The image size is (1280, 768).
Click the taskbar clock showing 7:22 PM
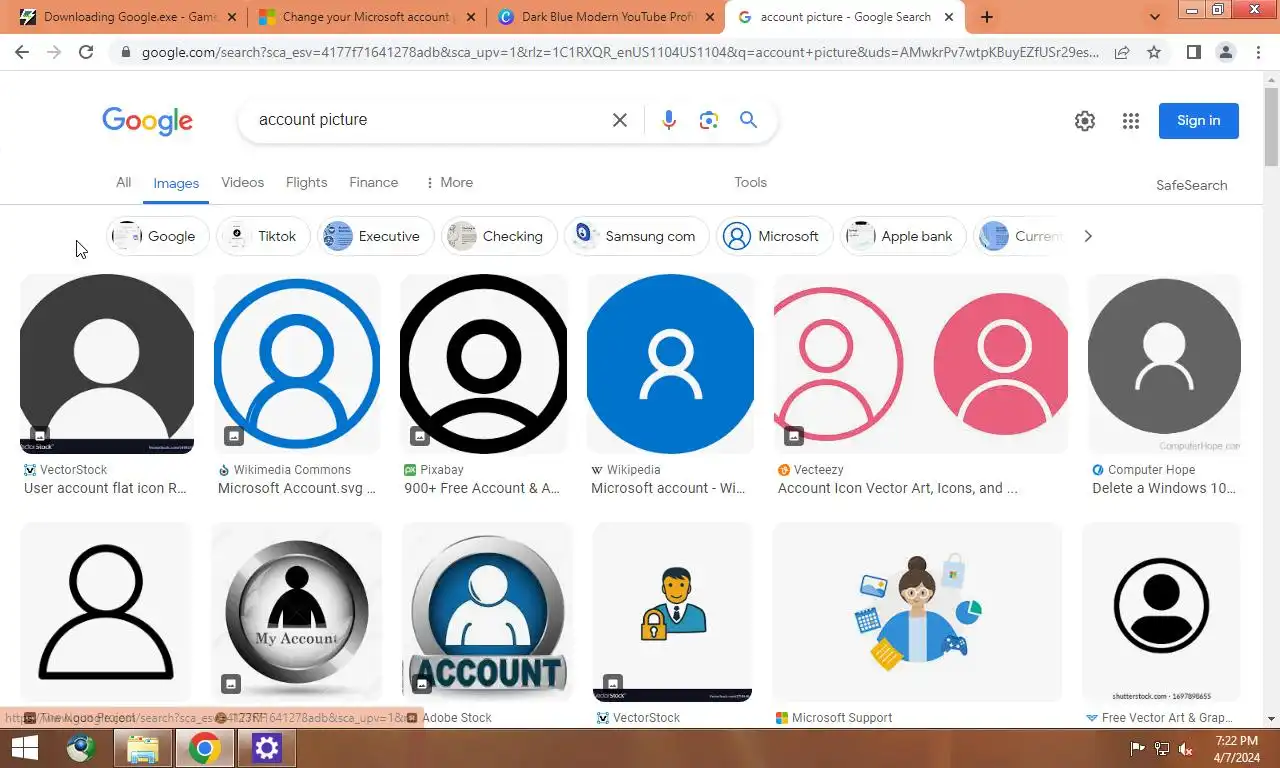click(1236, 749)
